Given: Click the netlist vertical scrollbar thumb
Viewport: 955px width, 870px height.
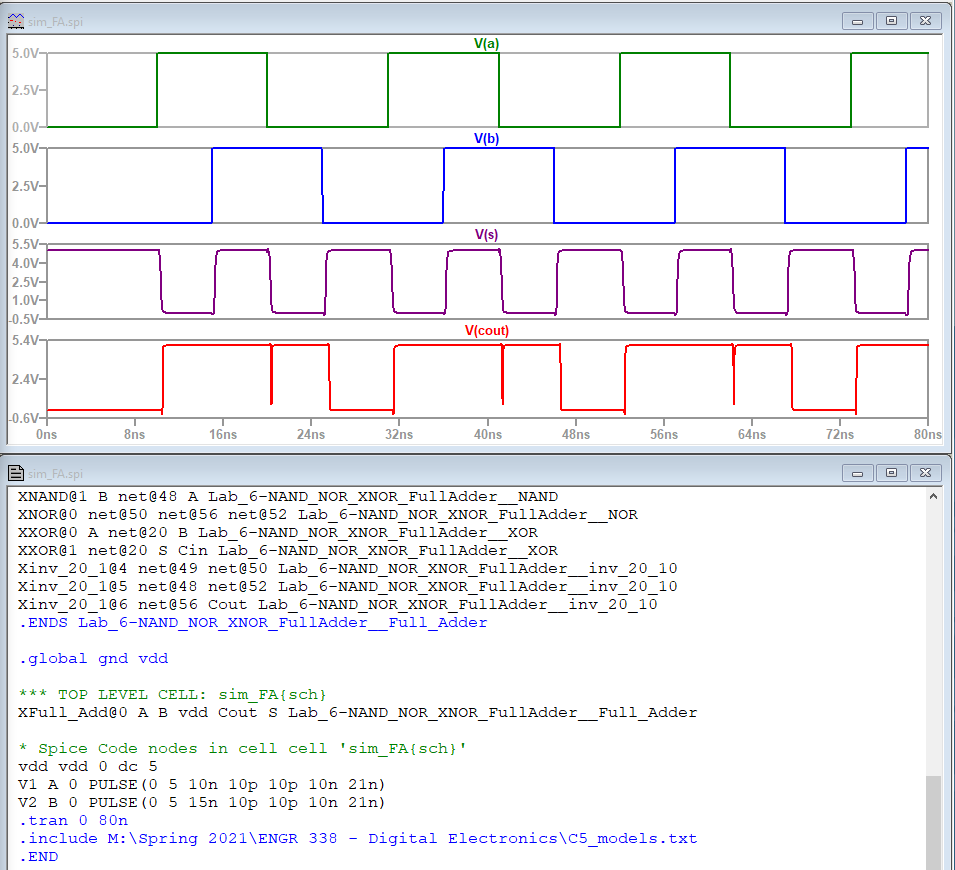Looking at the screenshot, I should 933,822.
